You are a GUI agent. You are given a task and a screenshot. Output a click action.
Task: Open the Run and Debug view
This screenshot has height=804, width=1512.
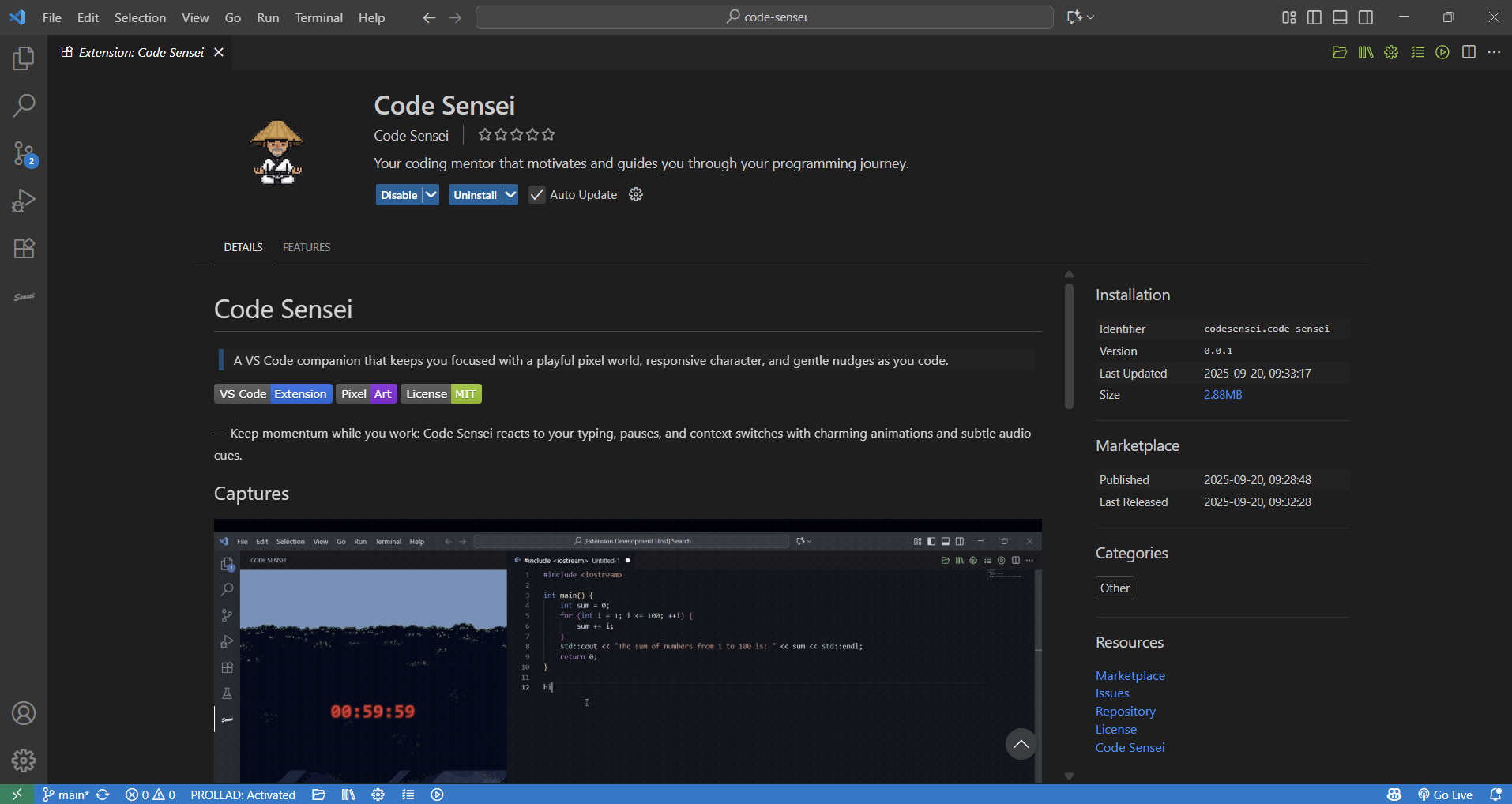click(x=24, y=201)
